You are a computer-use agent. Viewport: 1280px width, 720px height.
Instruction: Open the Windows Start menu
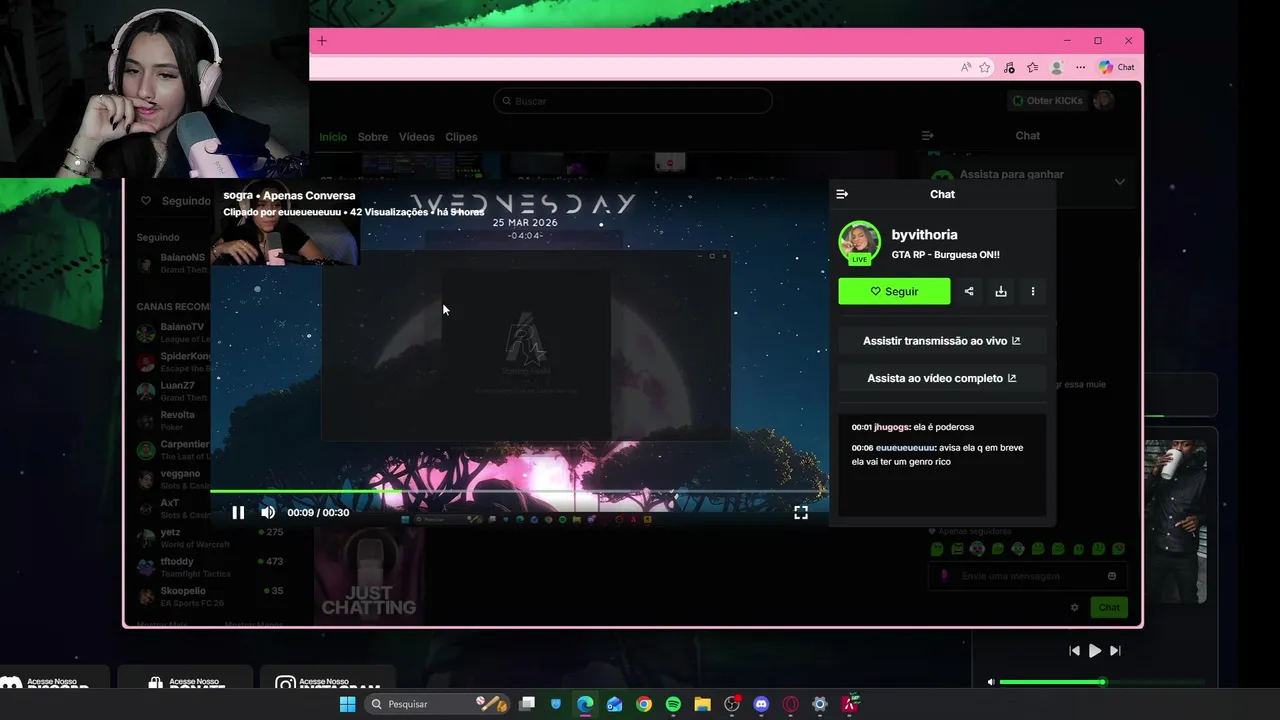point(347,704)
